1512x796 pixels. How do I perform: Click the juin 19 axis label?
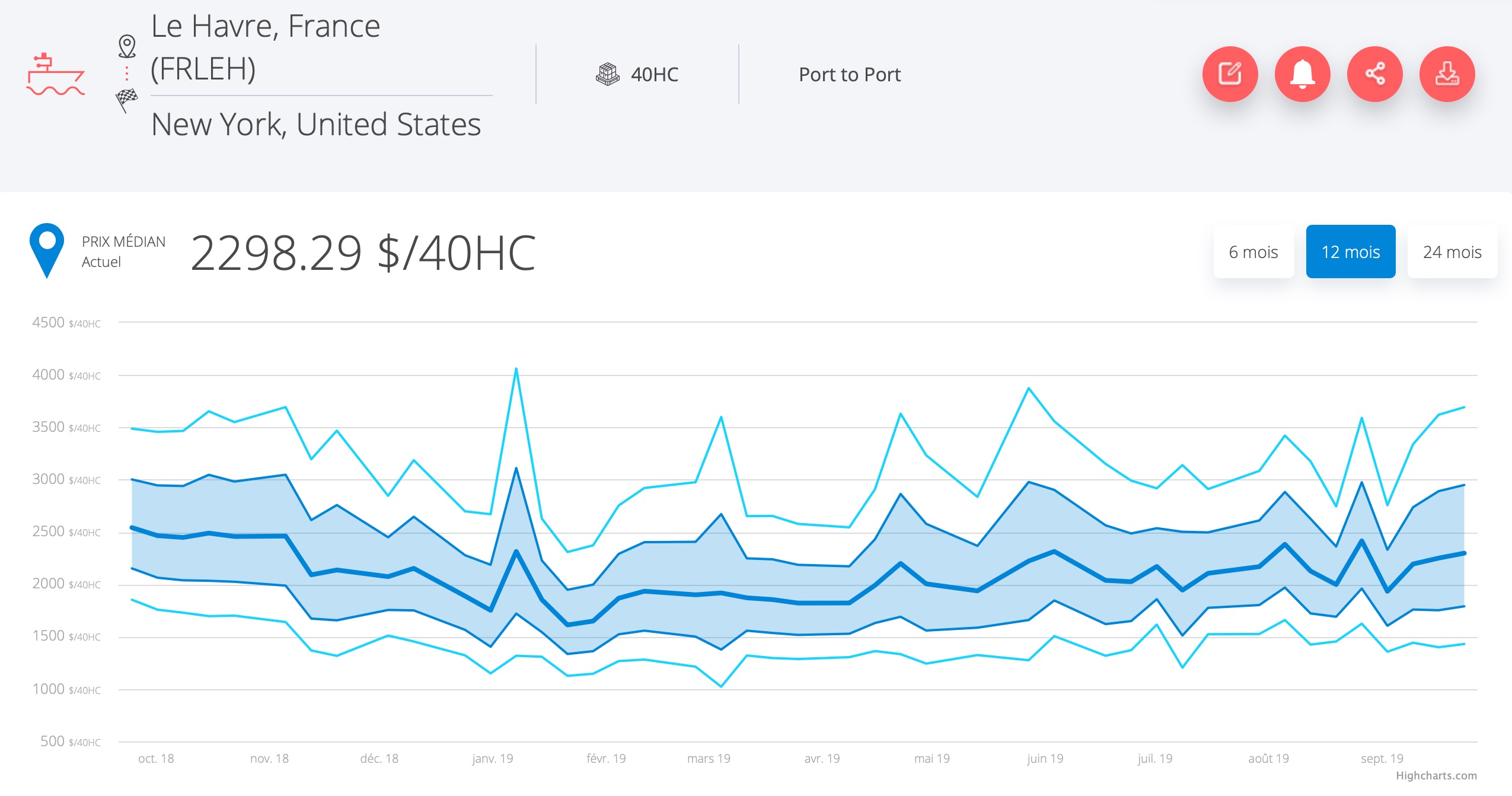[x=1045, y=758]
